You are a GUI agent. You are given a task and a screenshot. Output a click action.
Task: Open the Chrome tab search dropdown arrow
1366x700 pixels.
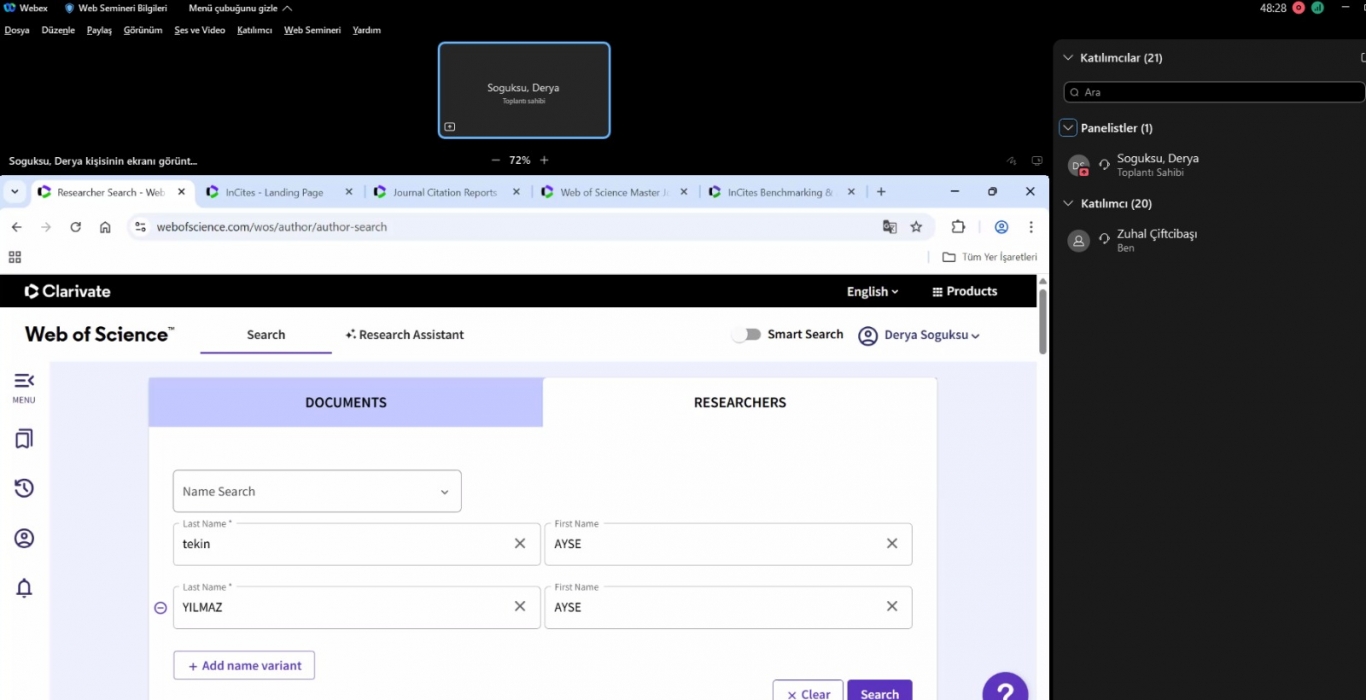click(x=15, y=192)
